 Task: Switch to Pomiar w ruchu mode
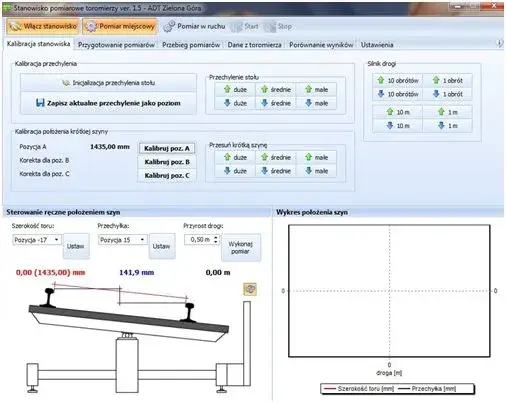pos(194,26)
